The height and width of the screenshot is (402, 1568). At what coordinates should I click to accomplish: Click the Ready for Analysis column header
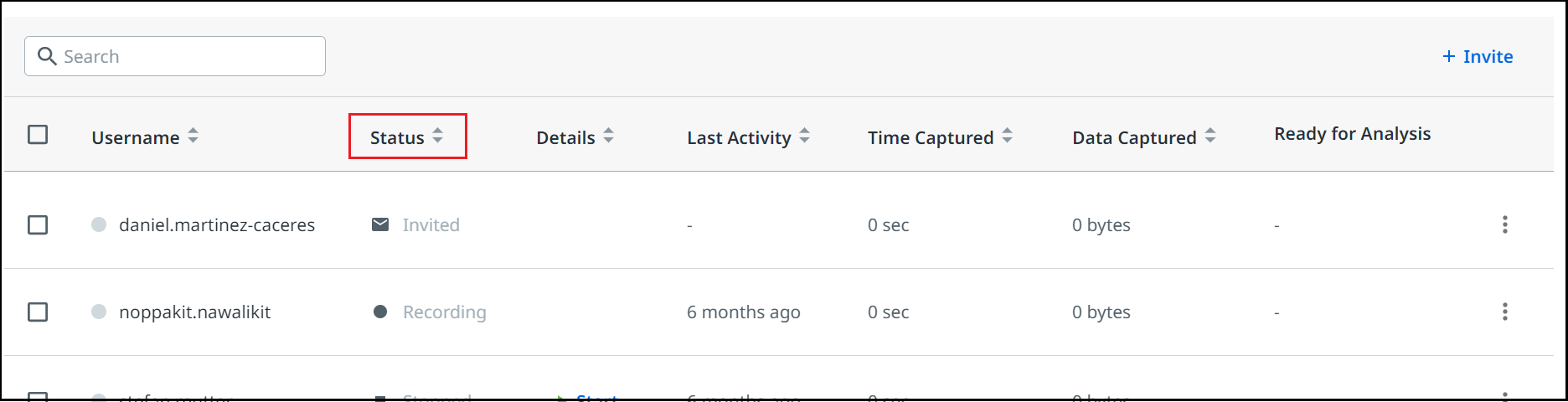tap(1352, 134)
